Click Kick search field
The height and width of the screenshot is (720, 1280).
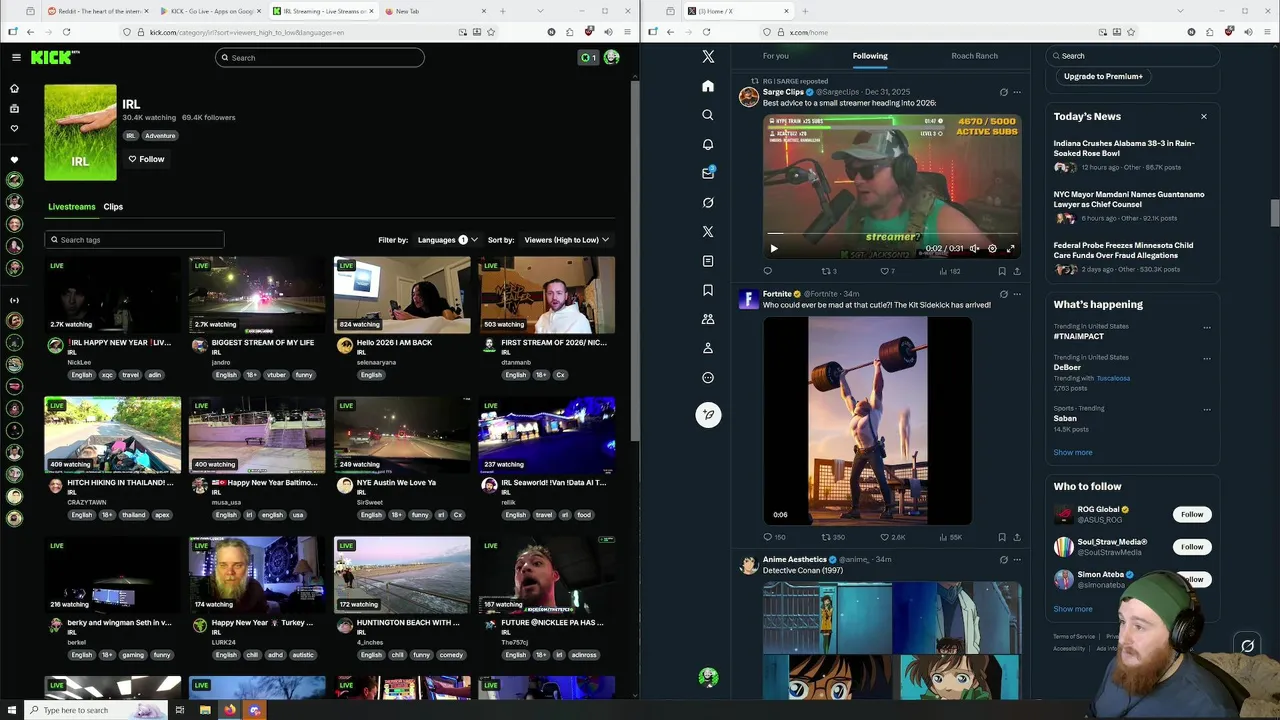click(x=320, y=58)
